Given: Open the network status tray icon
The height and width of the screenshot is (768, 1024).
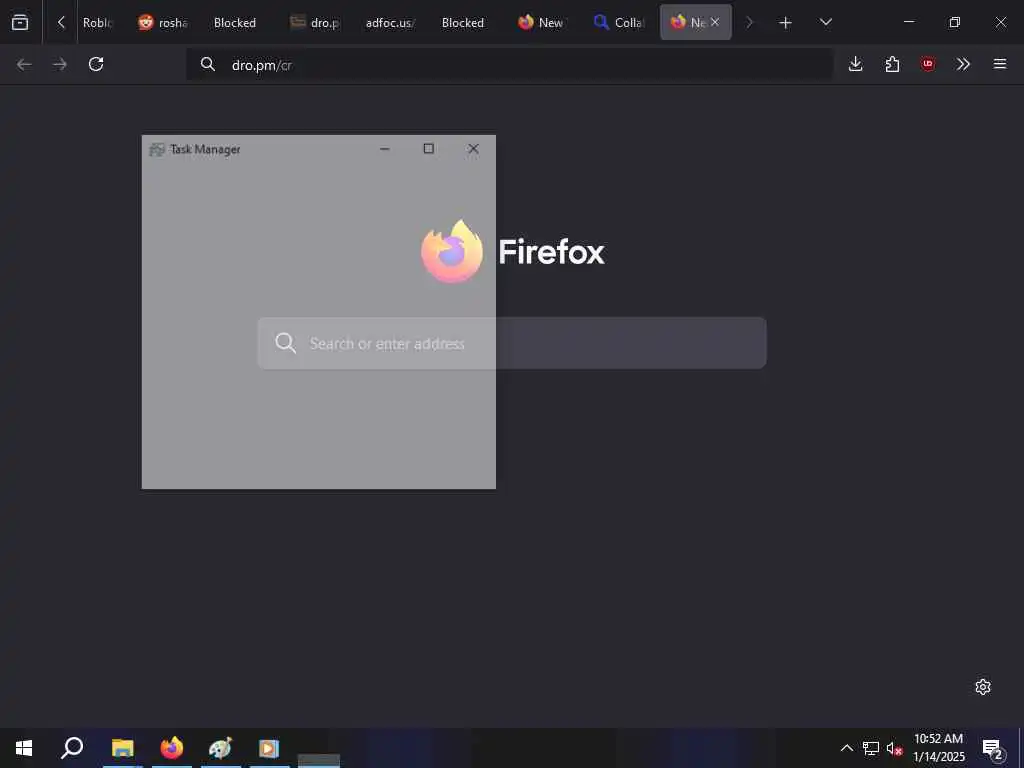Looking at the screenshot, I should pos(871,748).
